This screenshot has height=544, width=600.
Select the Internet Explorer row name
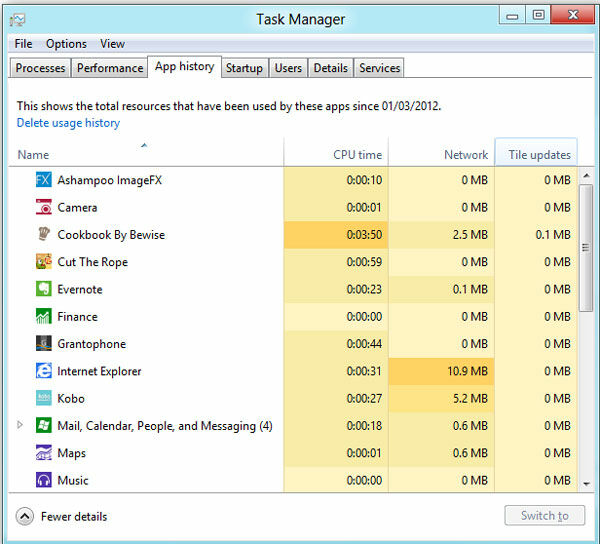99,371
